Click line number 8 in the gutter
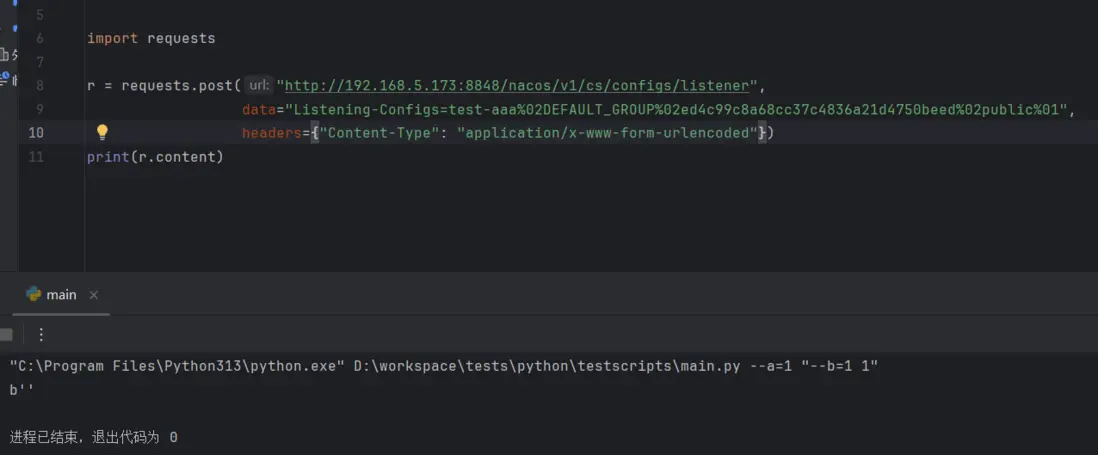 [x=38, y=86]
